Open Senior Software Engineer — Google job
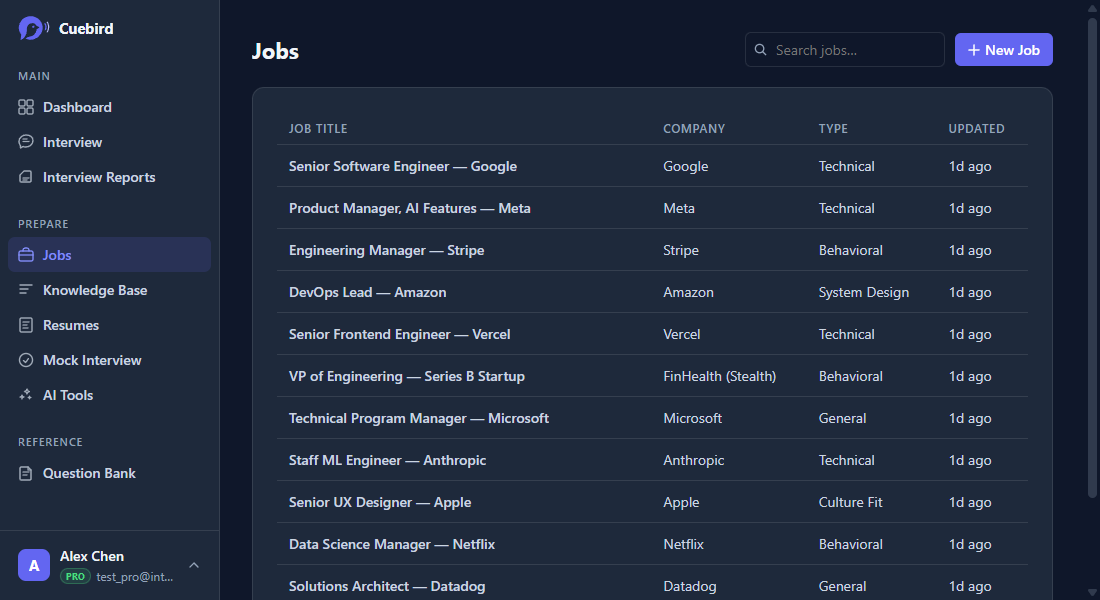 point(652,166)
